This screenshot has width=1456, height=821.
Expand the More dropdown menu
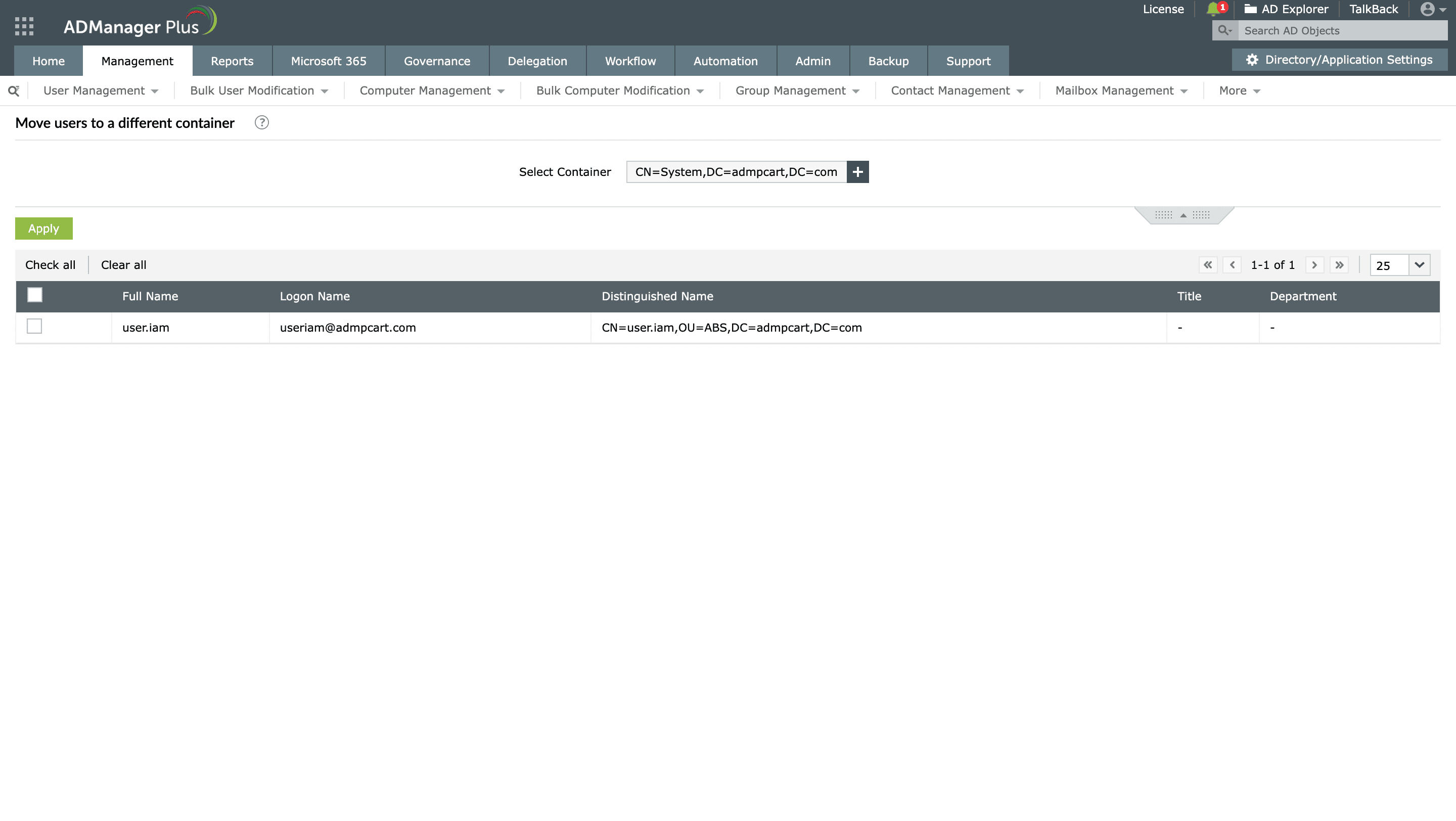[1239, 91]
